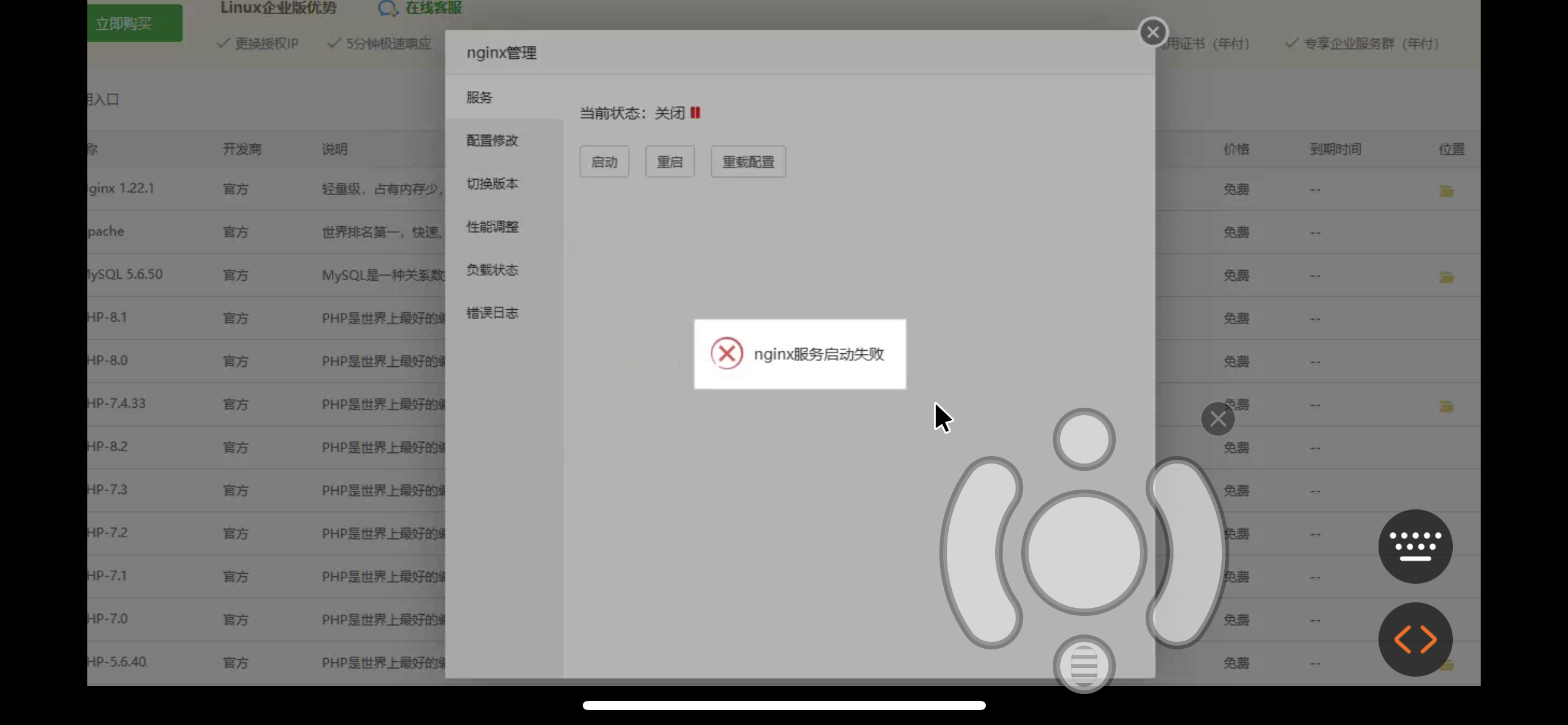
Task: Open the 在线客服 link
Action: [x=433, y=7]
